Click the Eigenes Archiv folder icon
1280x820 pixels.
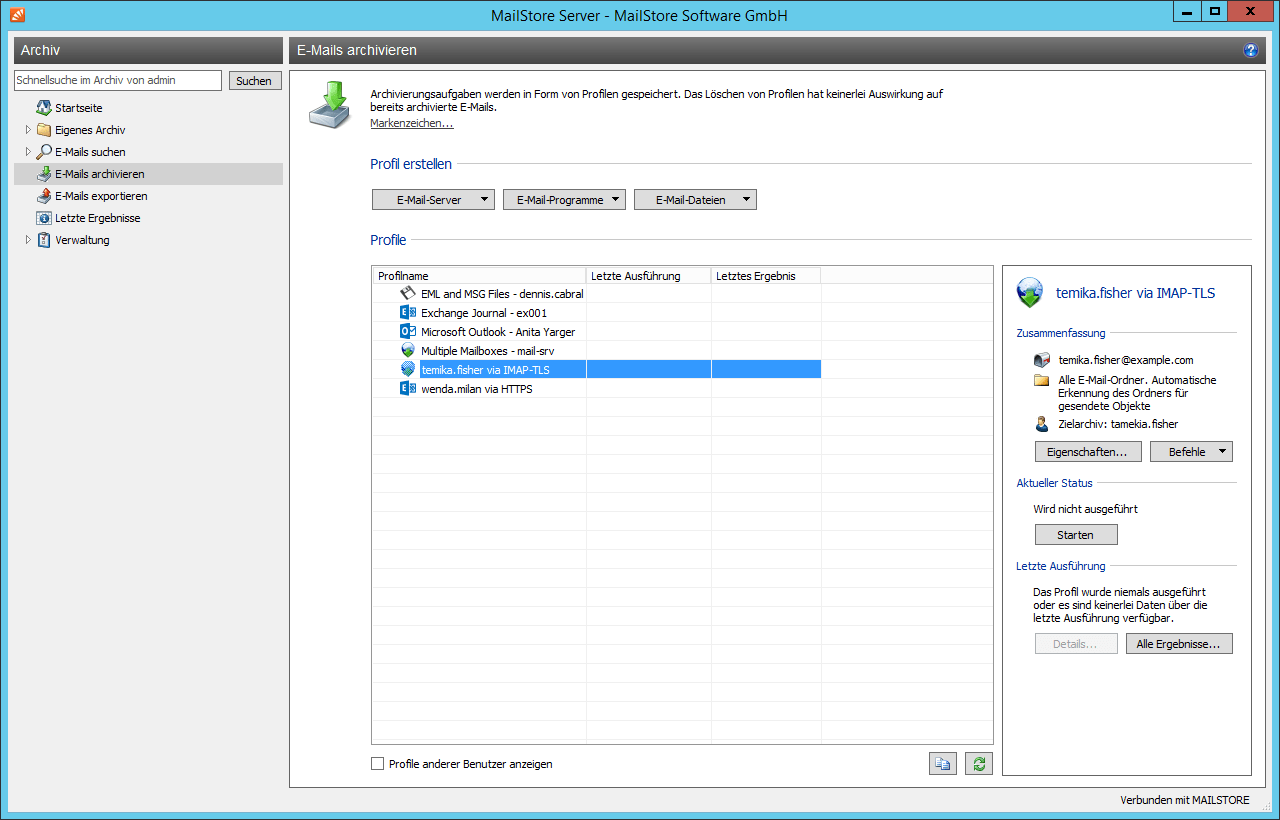point(44,130)
